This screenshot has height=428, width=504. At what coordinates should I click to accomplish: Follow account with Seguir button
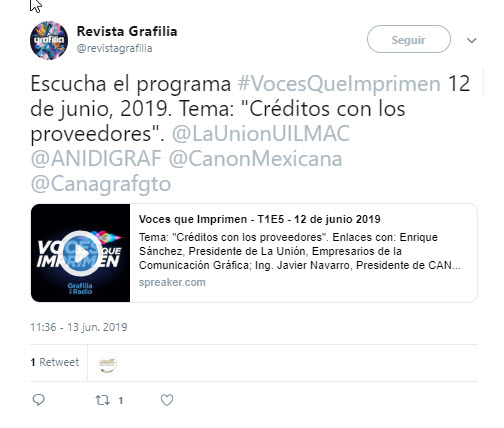coord(409,39)
